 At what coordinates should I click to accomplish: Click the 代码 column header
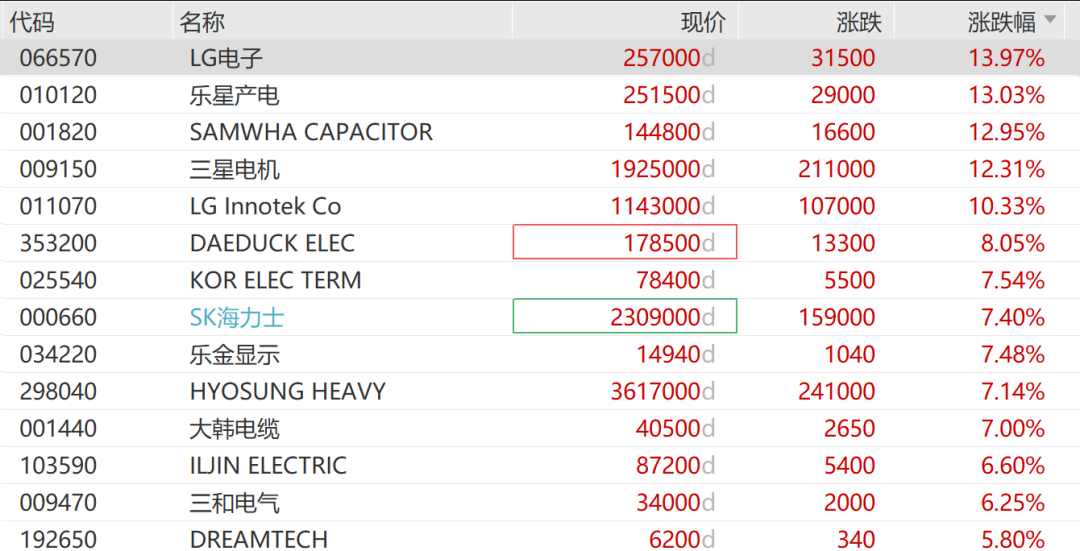(x=32, y=22)
